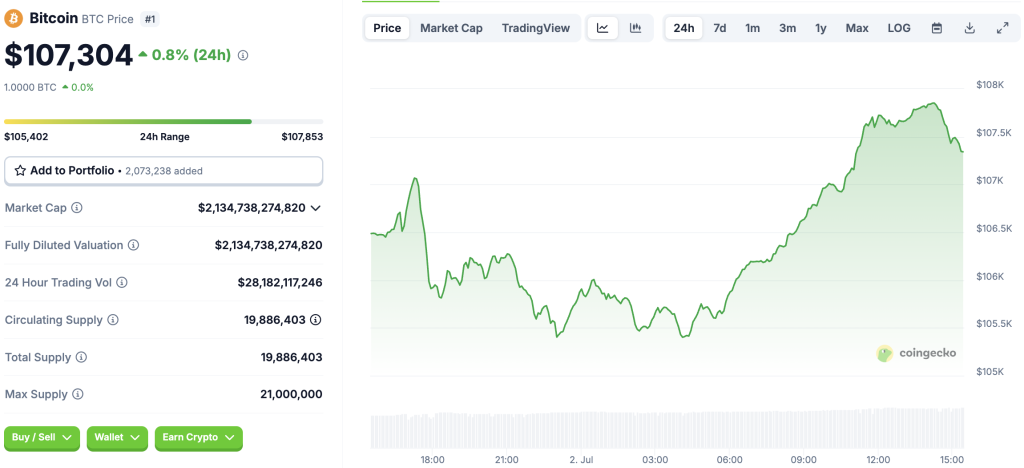This screenshot has width=1024, height=468.
Task: Switch to line chart view icon
Action: pos(603,28)
